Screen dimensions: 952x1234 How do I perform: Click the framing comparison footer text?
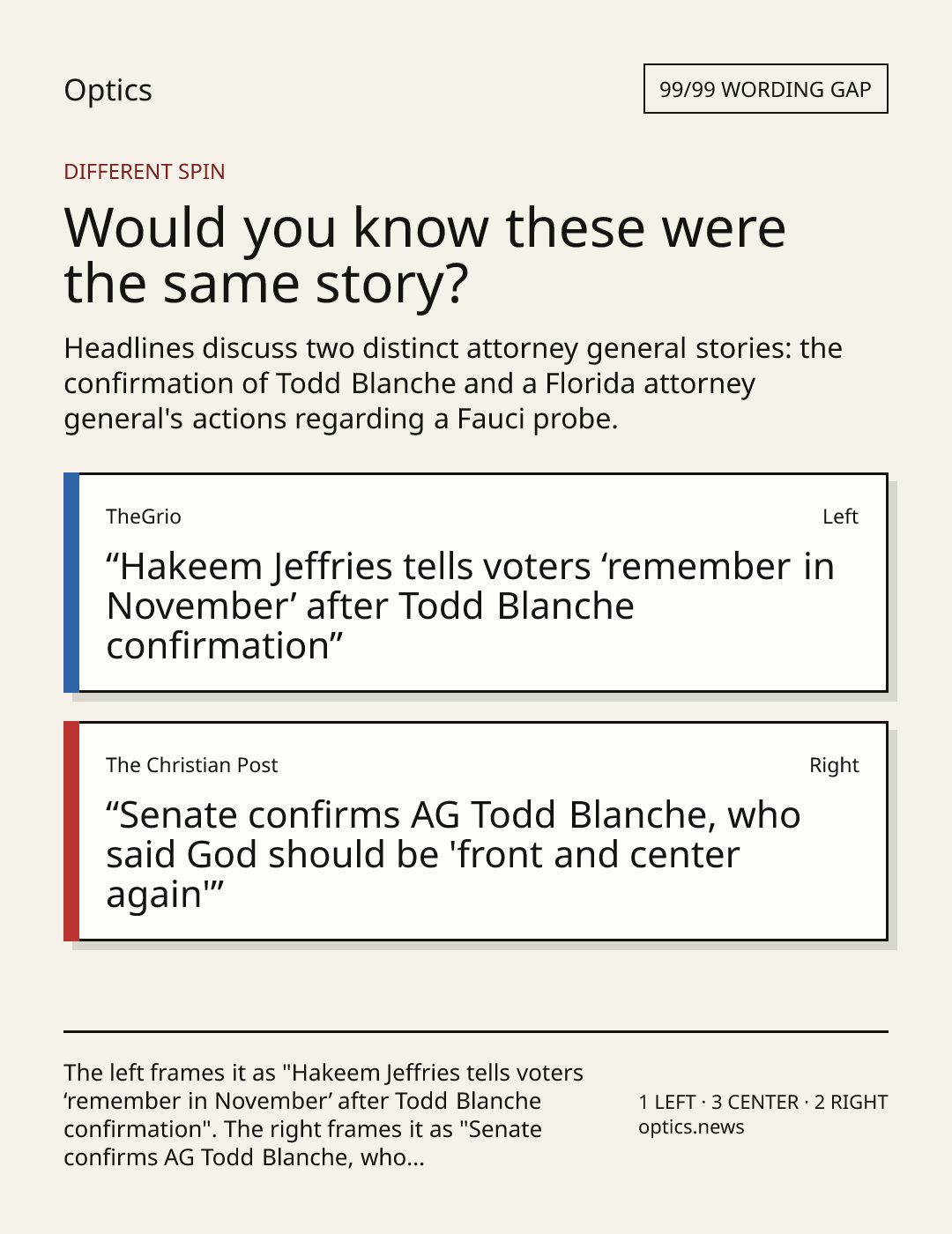(x=324, y=1114)
